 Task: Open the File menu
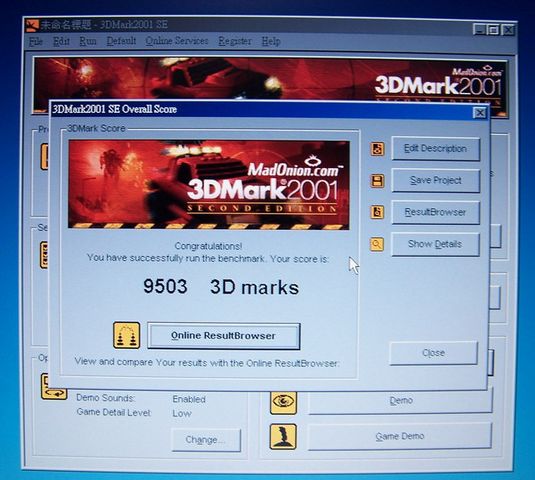point(35,42)
